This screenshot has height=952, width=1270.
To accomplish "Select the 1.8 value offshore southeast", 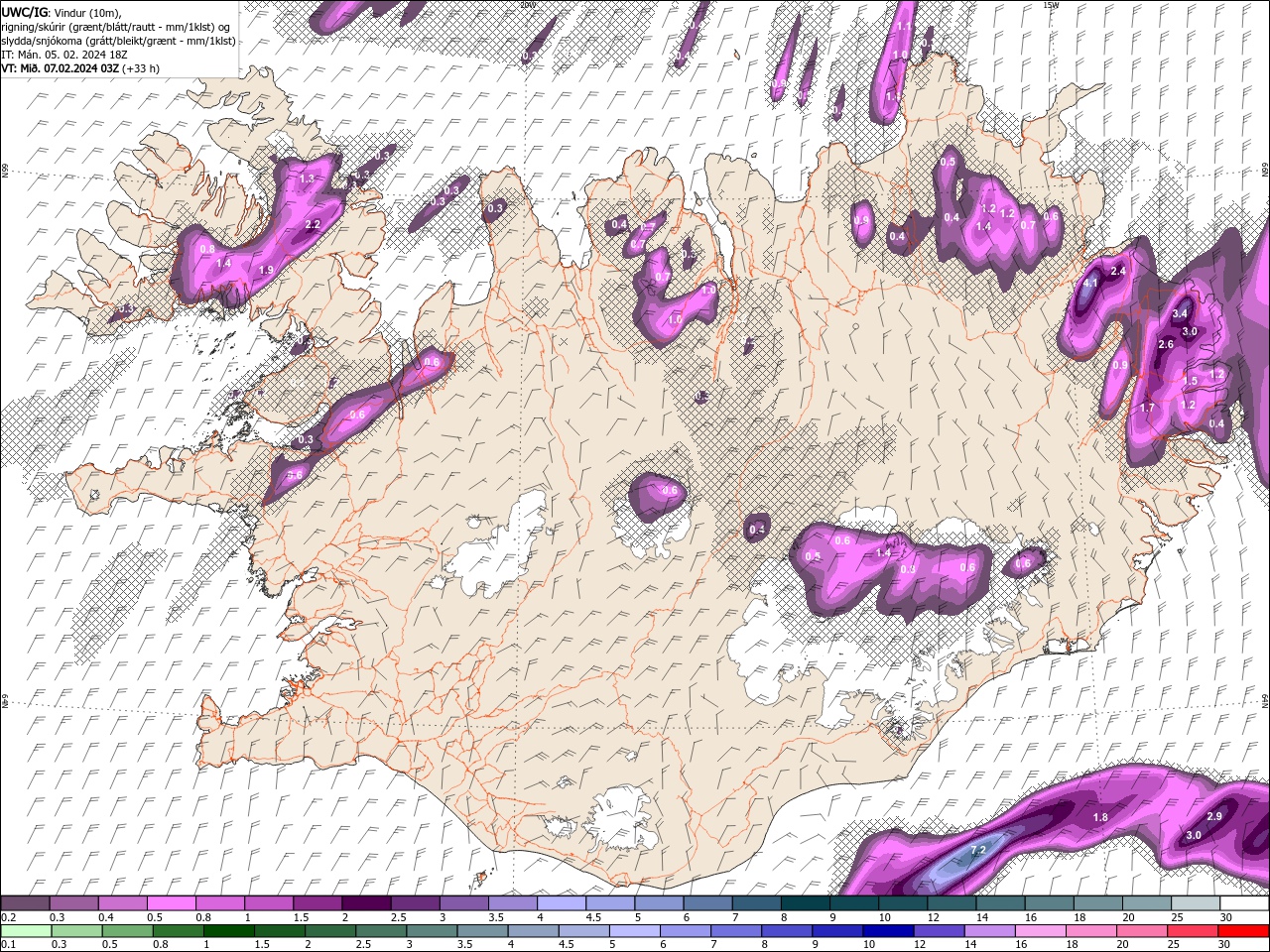I will 1100,817.
